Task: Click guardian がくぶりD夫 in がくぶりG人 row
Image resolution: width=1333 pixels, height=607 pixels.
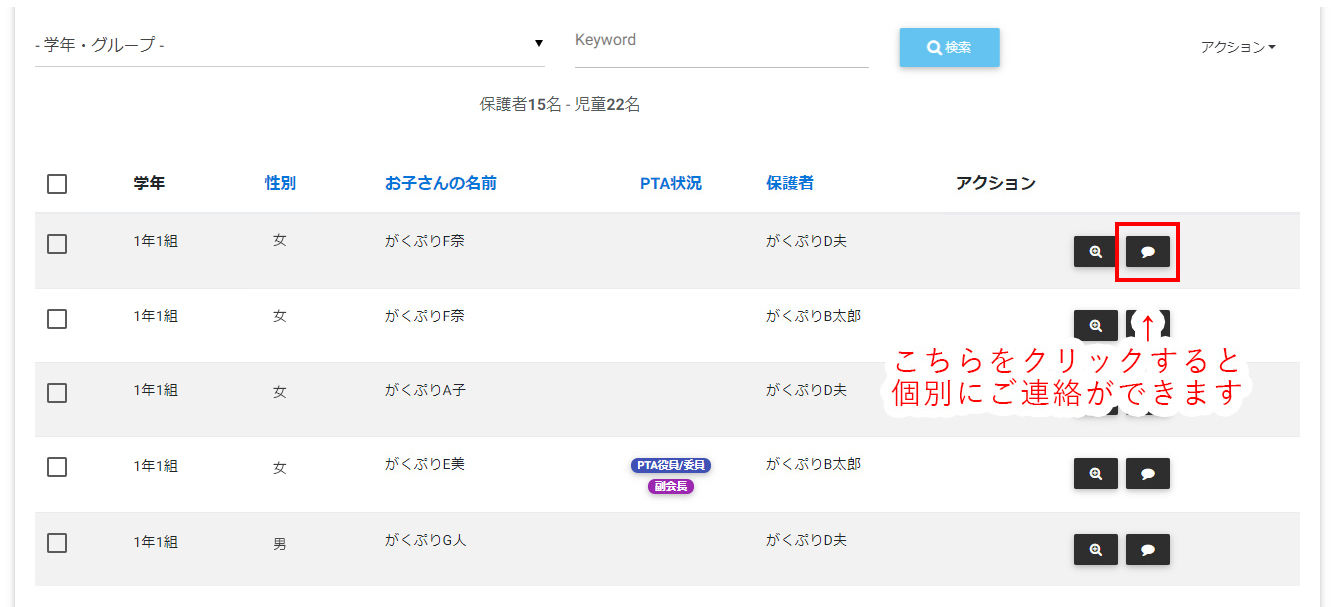Action: [x=806, y=540]
